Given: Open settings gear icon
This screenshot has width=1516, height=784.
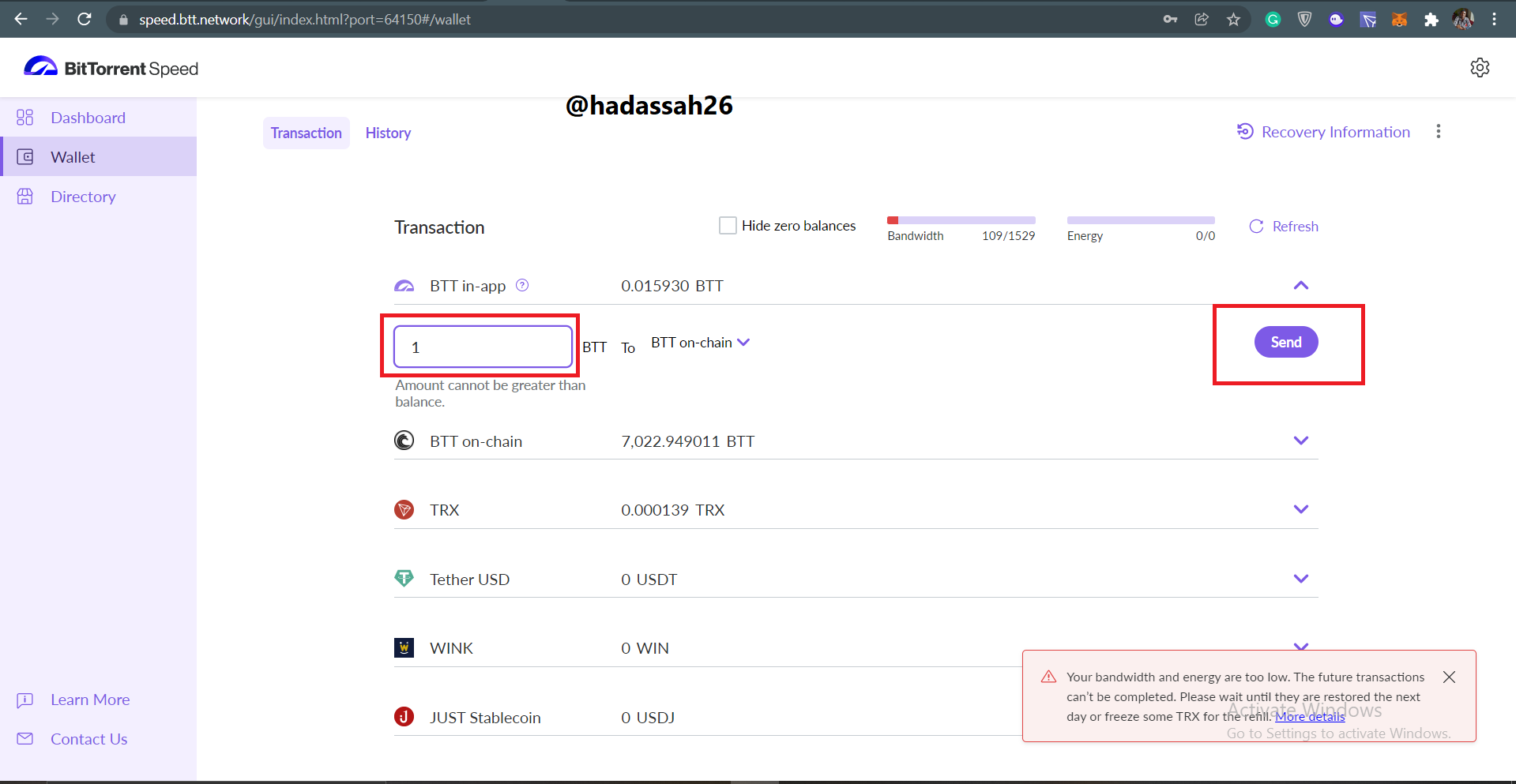Looking at the screenshot, I should [1480, 68].
